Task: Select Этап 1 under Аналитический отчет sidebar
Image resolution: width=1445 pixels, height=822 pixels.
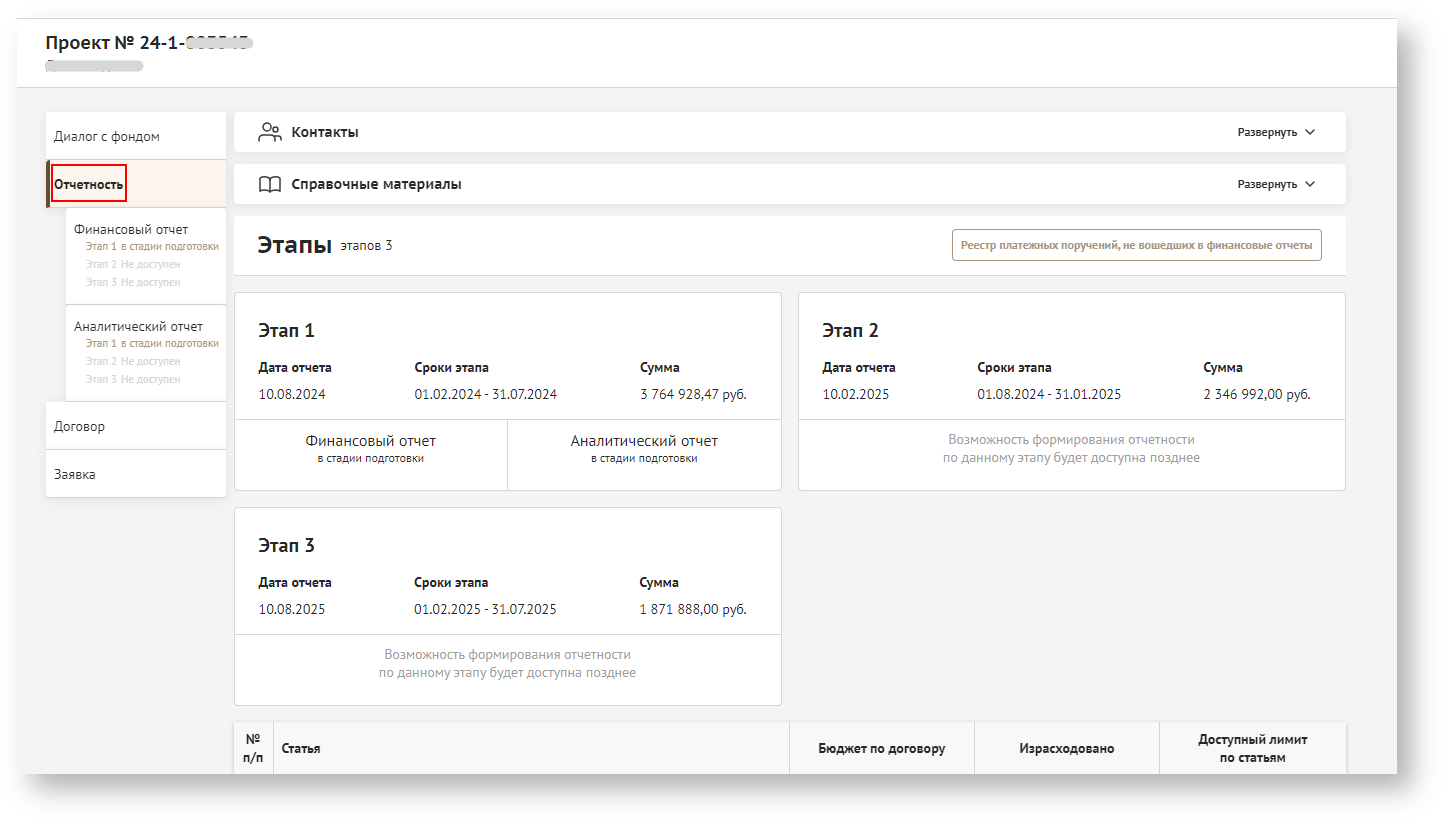Action: click(151, 343)
